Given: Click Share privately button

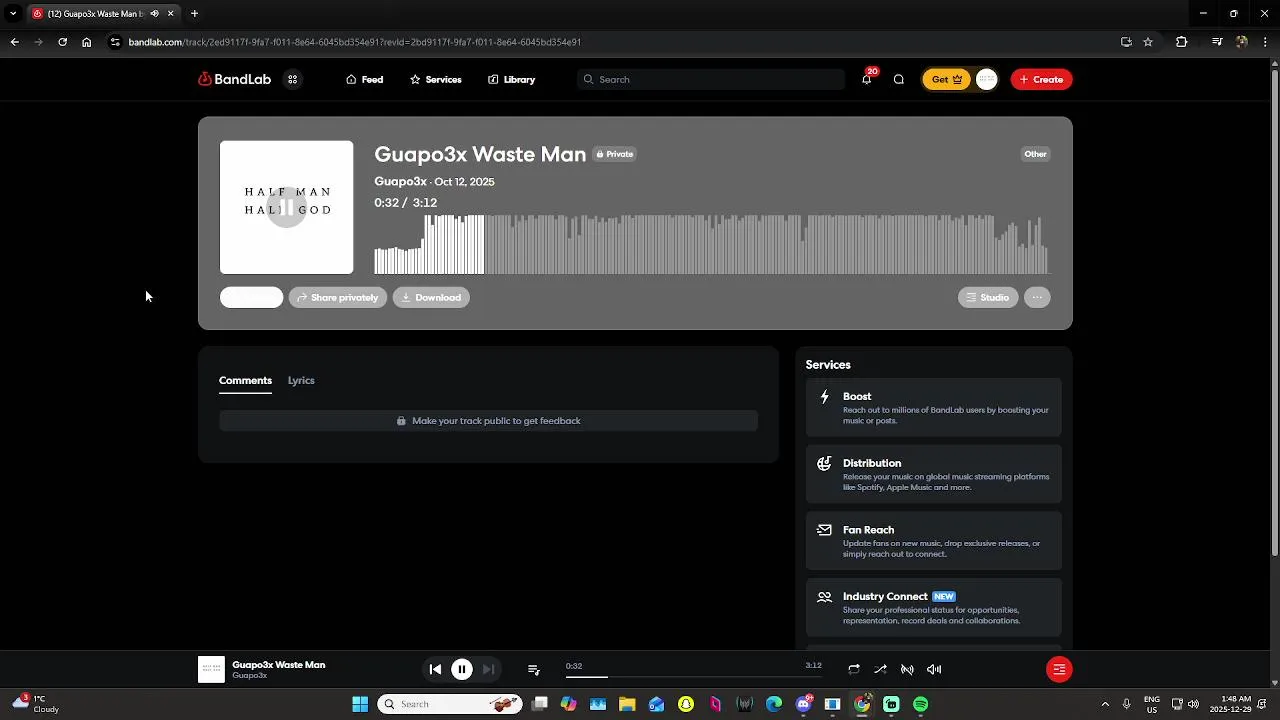Looking at the screenshot, I should pyautogui.click(x=338, y=297).
